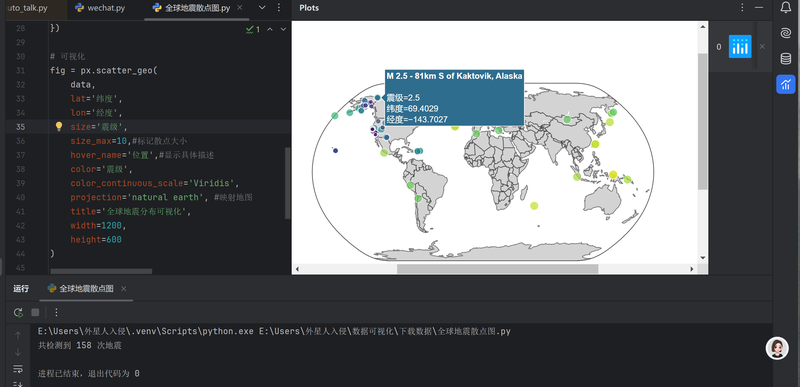The width and height of the screenshot is (800, 387).
Task: Open the inspections widget showing 1 warning
Action: [253, 30]
